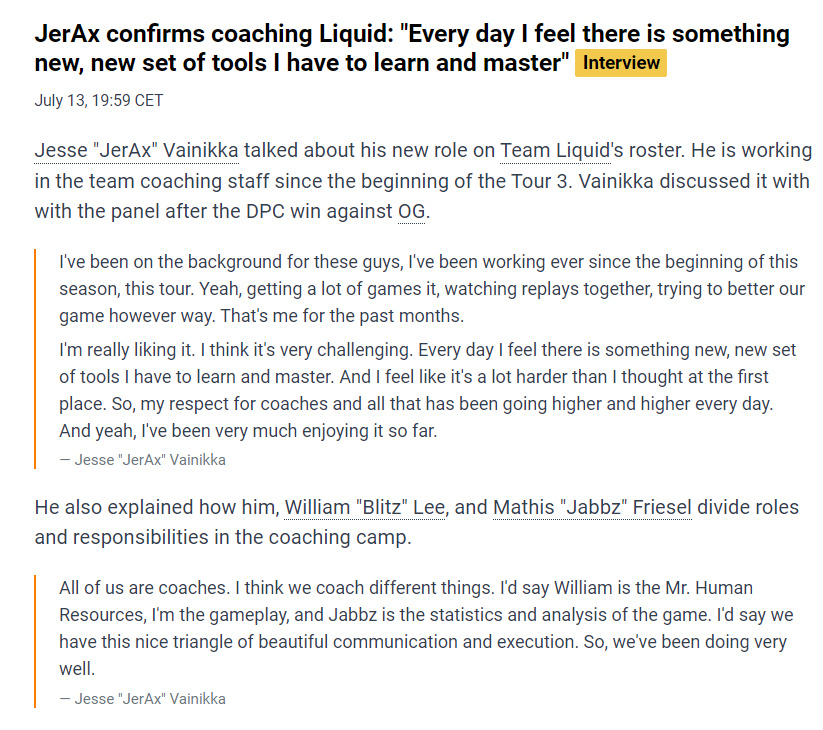Open the Jesse "JerAx" Vainikka profile link
The width and height of the screenshot is (823, 730).
pyautogui.click(x=136, y=151)
